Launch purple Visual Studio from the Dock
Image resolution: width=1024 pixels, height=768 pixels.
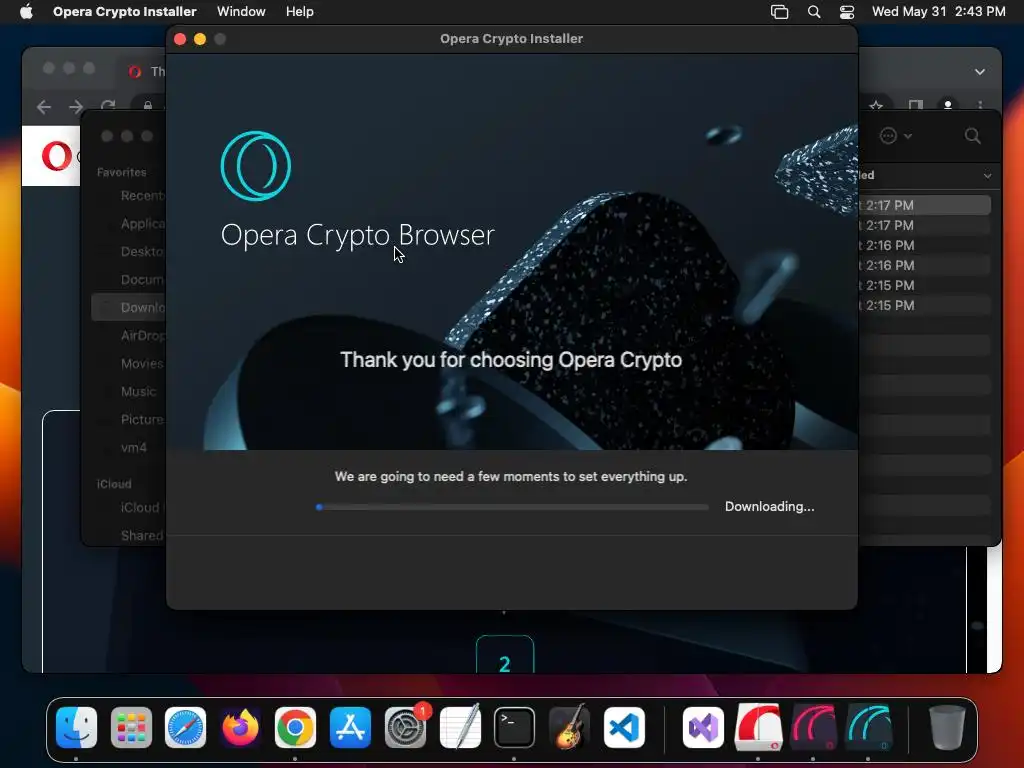pos(703,728)
